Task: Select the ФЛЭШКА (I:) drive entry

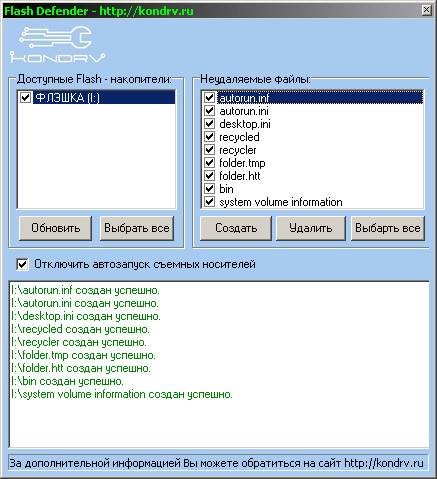Action: [x=104, y=98]
